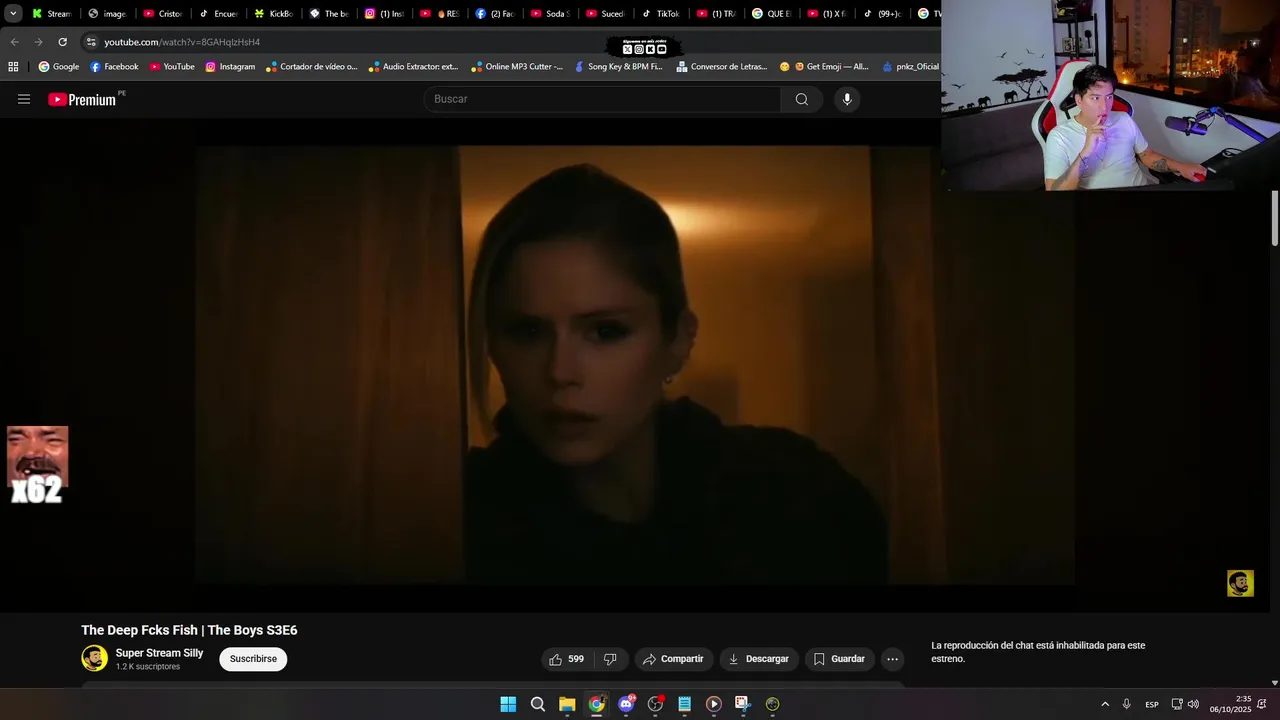Screen dimensions: 1280x720
Task: Click the Compartir share button
Action: [673, 659]
